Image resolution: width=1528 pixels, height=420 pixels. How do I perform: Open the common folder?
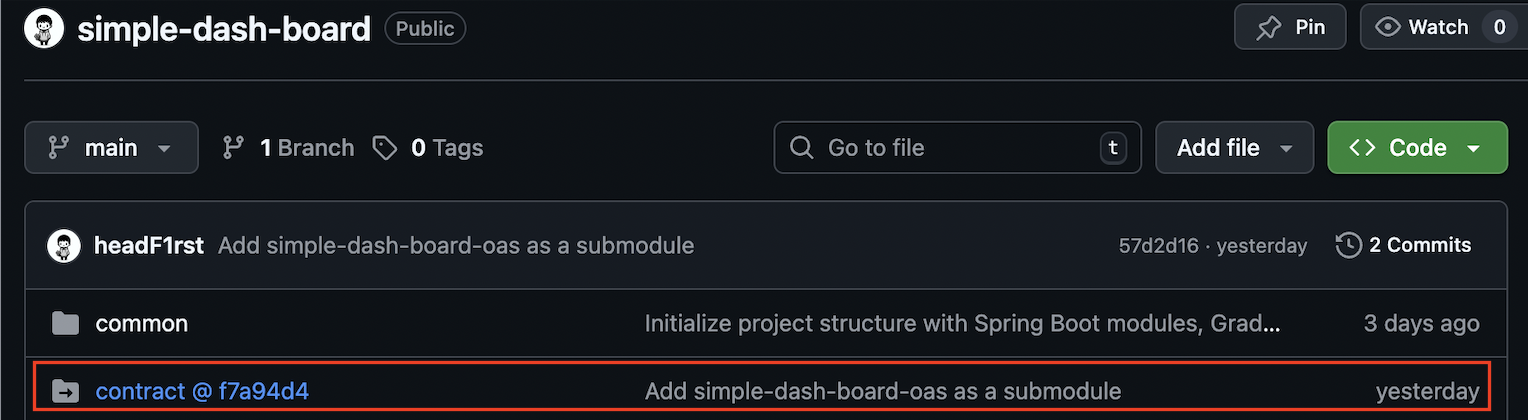[x=141, y=323]
